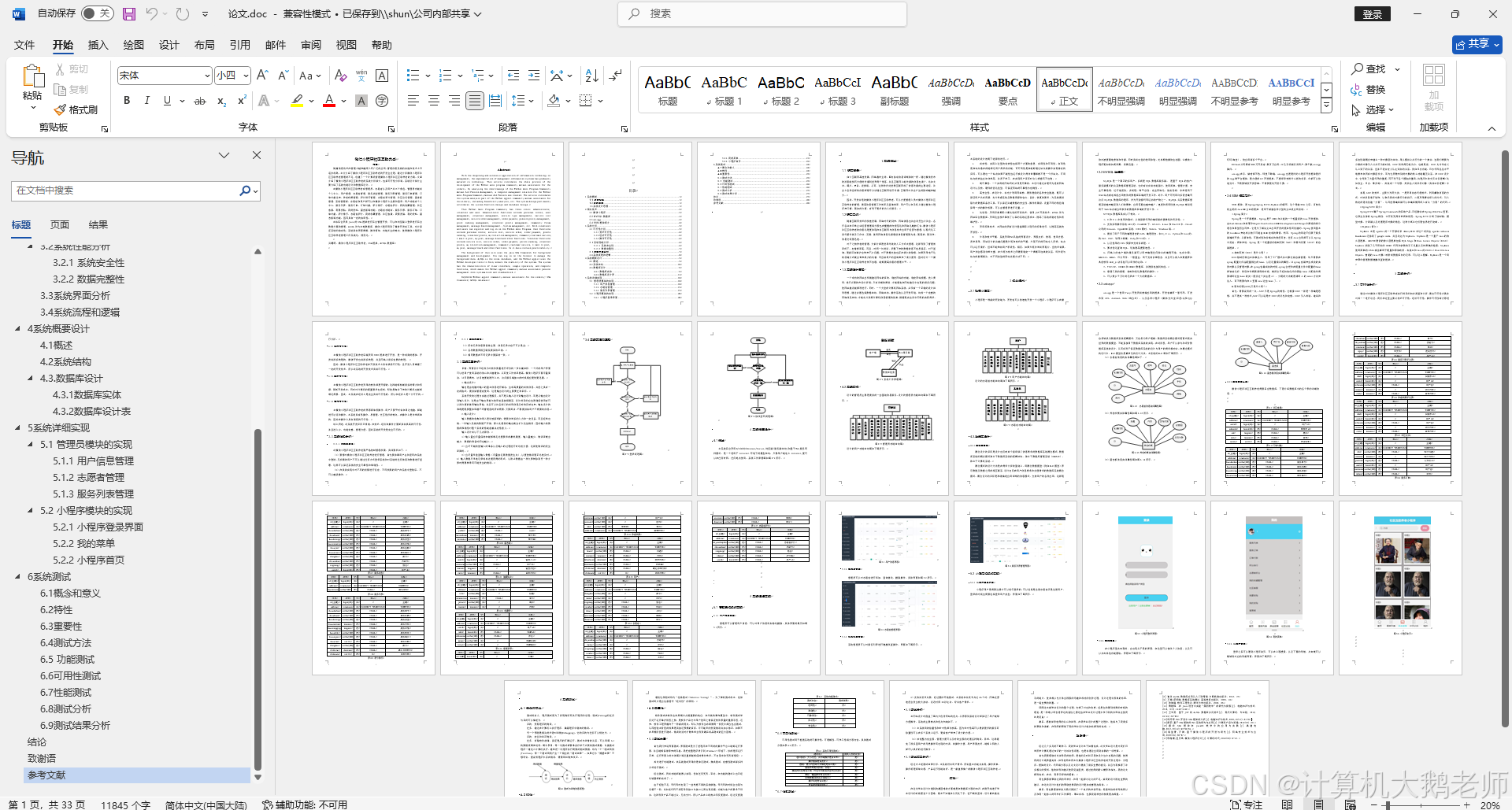Apply the 明显参考 style
The image size is (1512, 810).
tap(1291, 89)
